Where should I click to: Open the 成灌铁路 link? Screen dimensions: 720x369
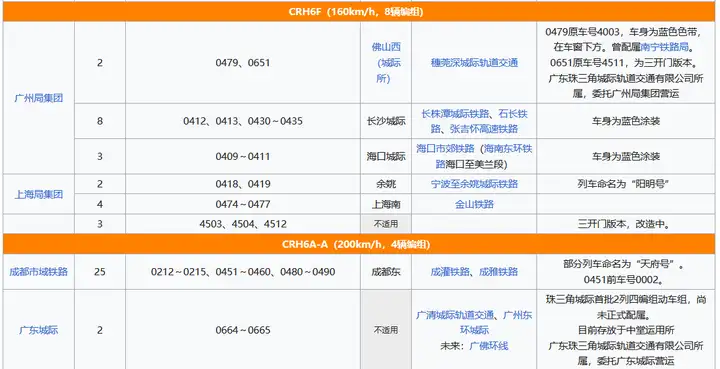tap(450, 272)
